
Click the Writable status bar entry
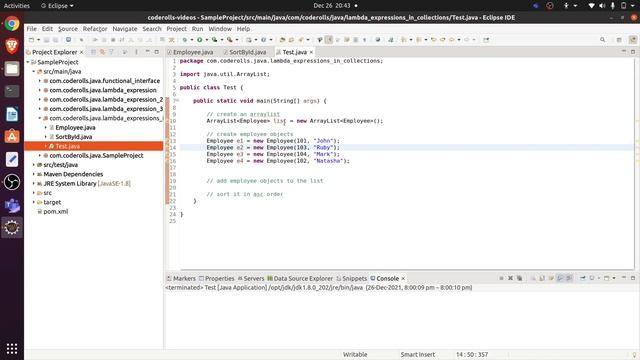(355, 354)
